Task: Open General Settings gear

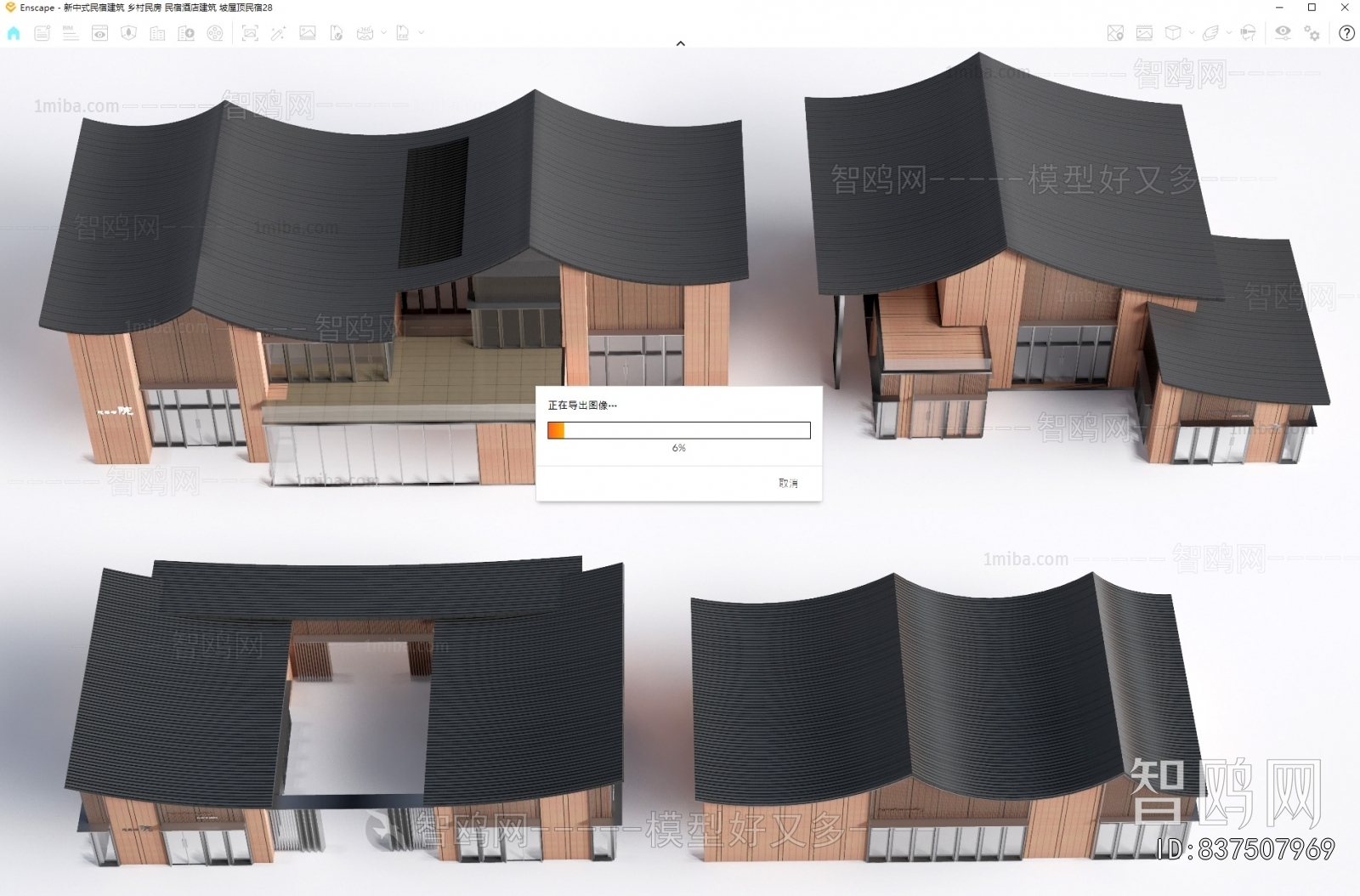Action: click(1312, 34)
